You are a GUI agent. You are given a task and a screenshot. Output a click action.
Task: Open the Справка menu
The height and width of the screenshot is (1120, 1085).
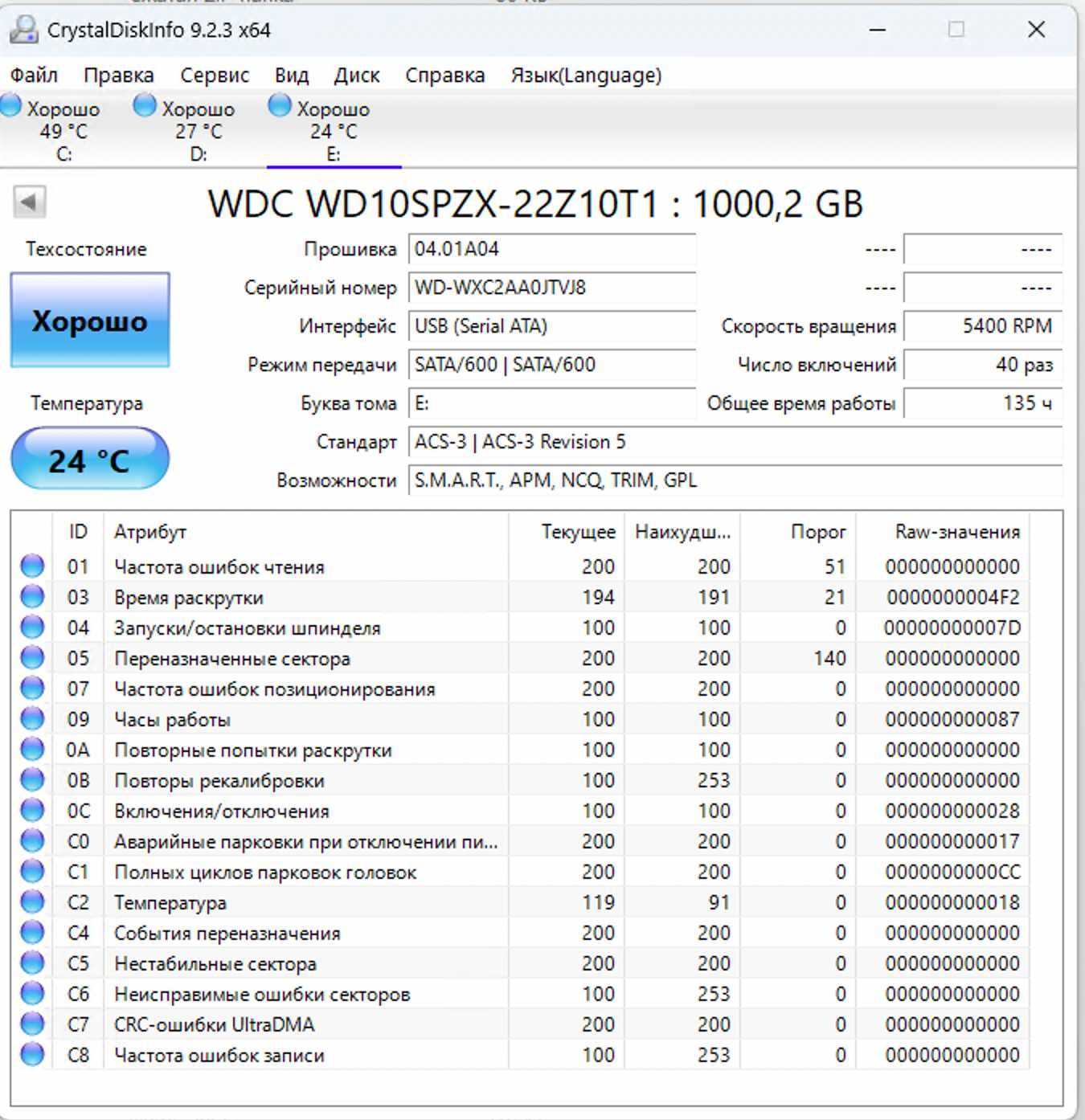point(445,76)
